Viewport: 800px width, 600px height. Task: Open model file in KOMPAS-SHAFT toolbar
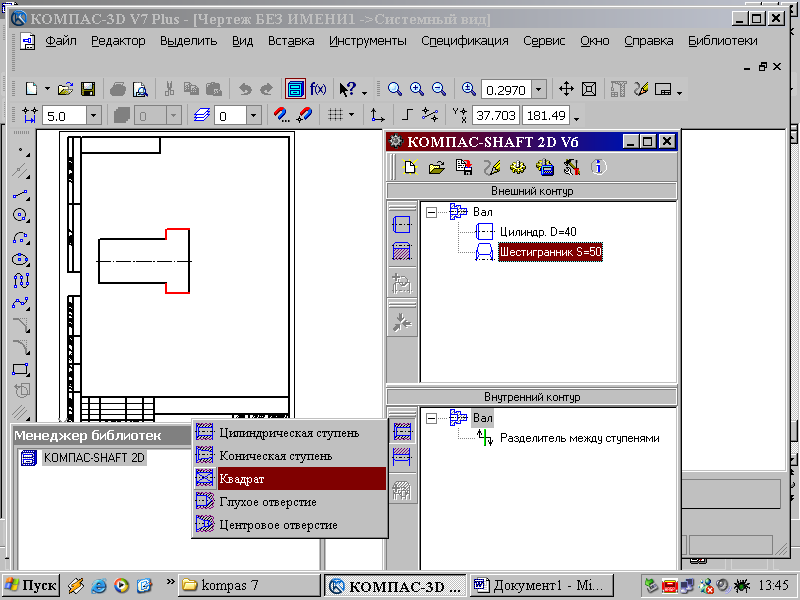click(x=436, y=167)
